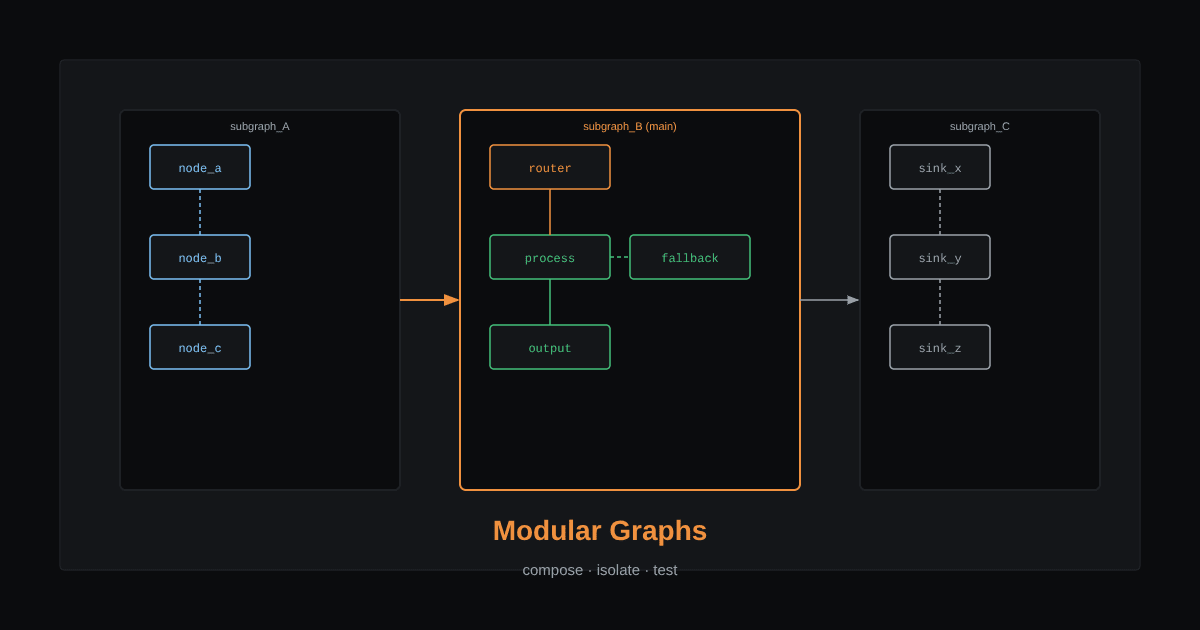The height and width of the screenshot is (630, 1200).
Task: Click the node_c box
Action: [x=200, y=347]
